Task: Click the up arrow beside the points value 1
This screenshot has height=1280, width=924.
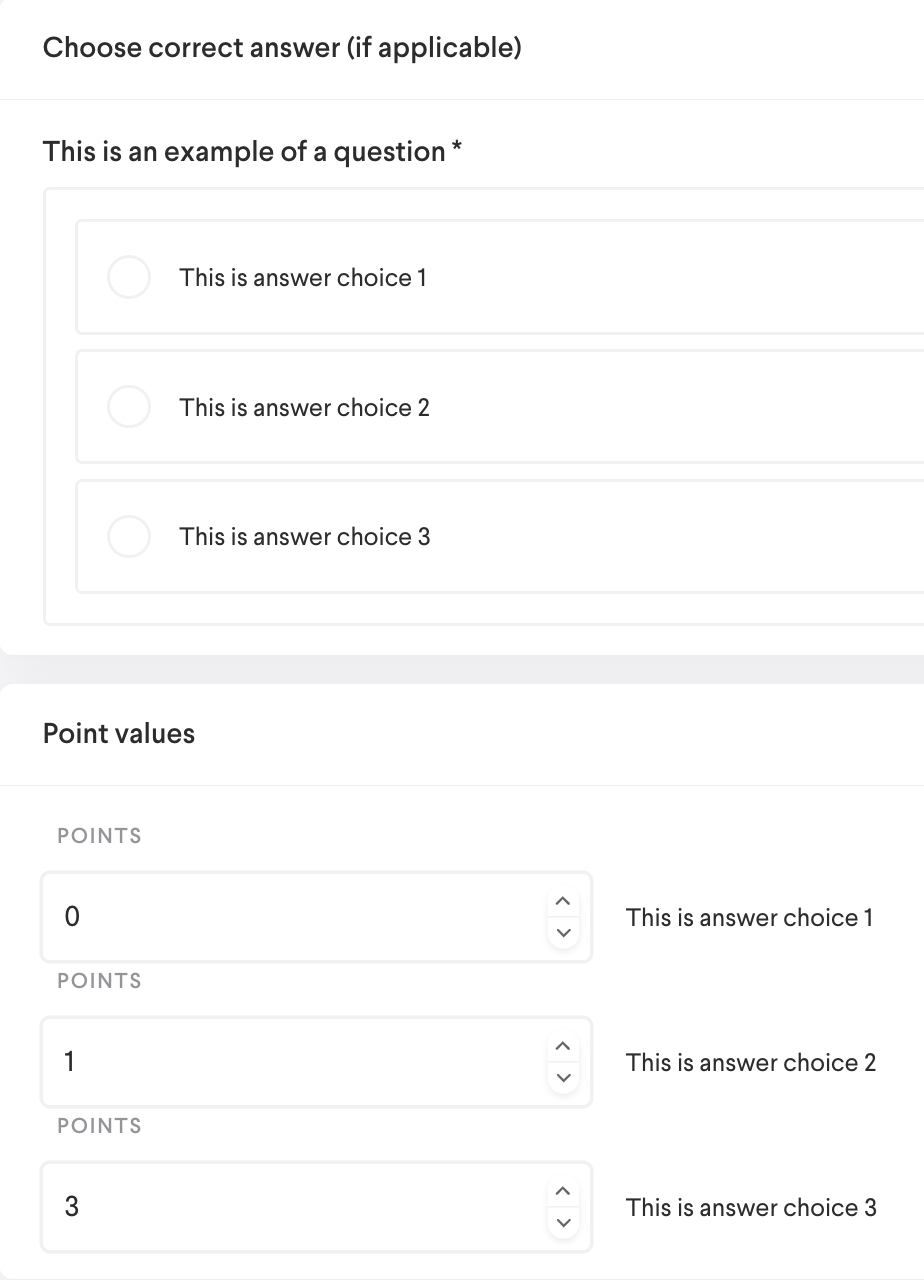Action: 563,1047
